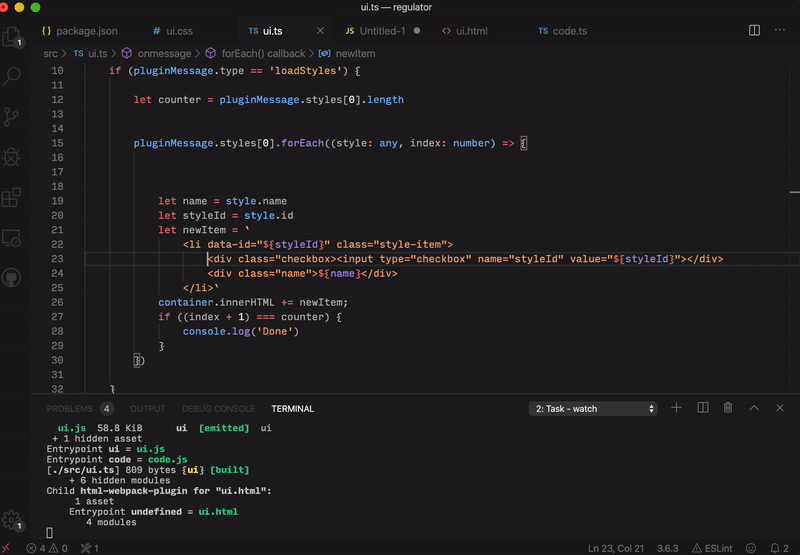Click 'ui.html' link in terminal output
This screenshot has height=555, width=800.
(218, 512)
